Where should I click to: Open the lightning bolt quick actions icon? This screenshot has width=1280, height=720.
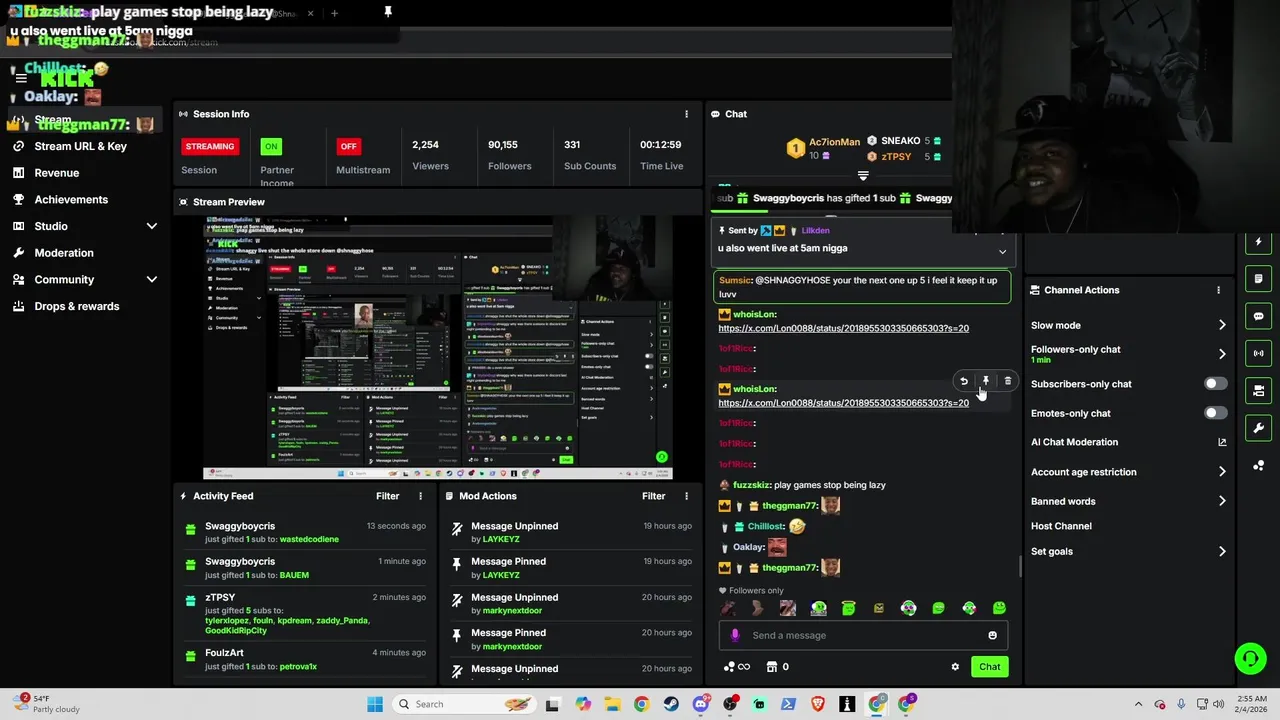click(x=1258, y=242)
